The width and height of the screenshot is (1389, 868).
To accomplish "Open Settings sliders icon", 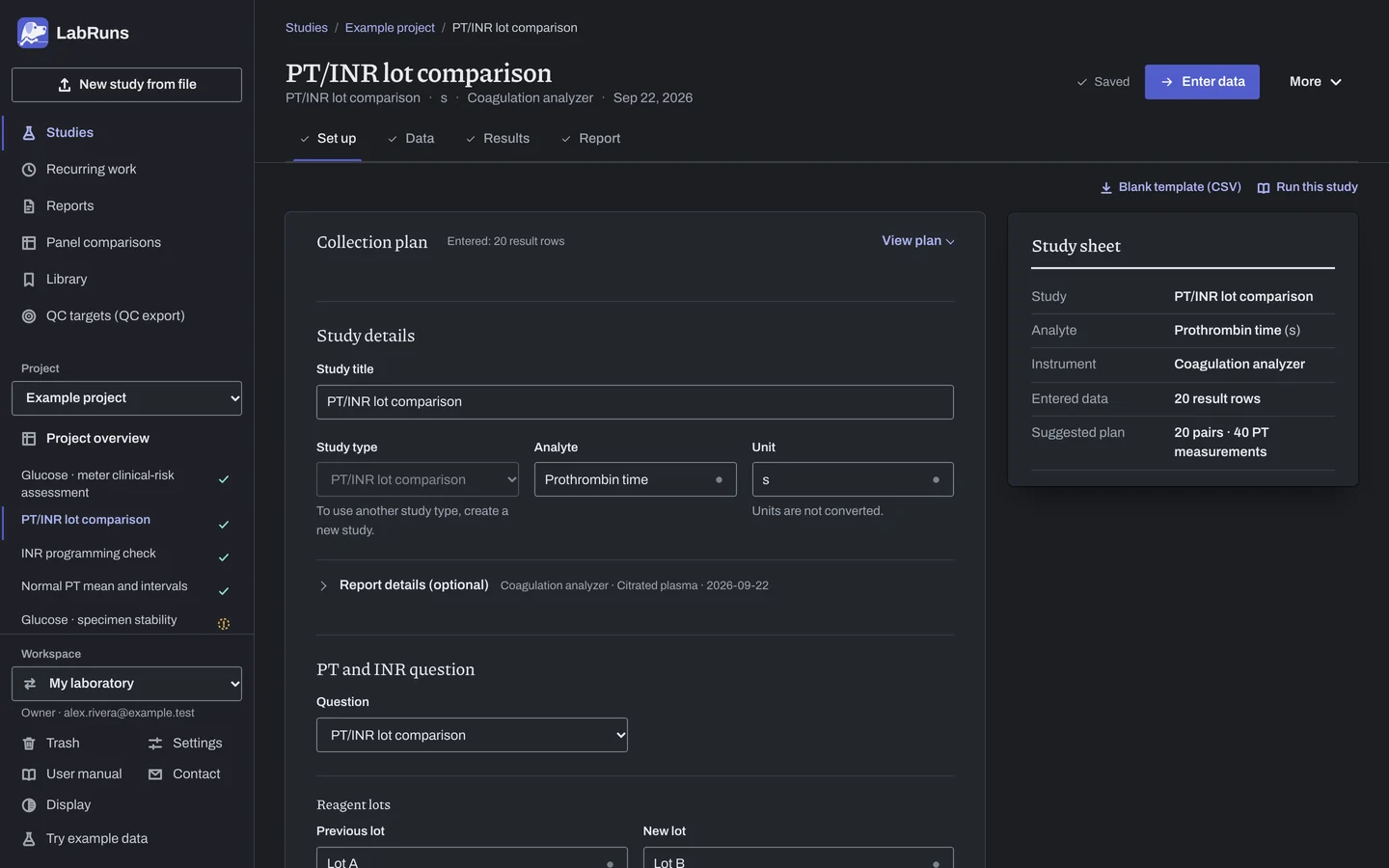I will (155, 744).
